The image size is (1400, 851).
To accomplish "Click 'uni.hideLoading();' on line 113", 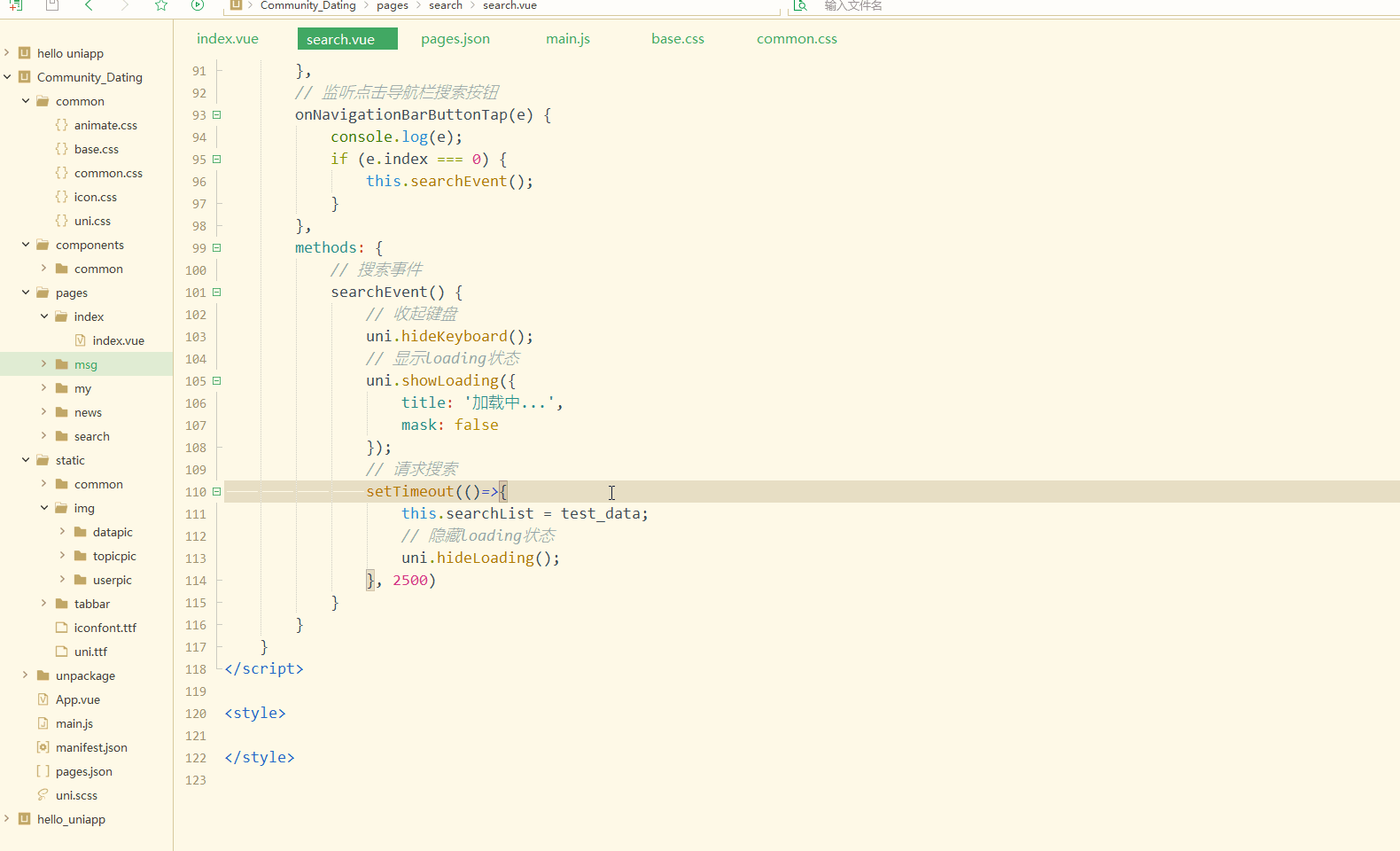I will 480,558.
